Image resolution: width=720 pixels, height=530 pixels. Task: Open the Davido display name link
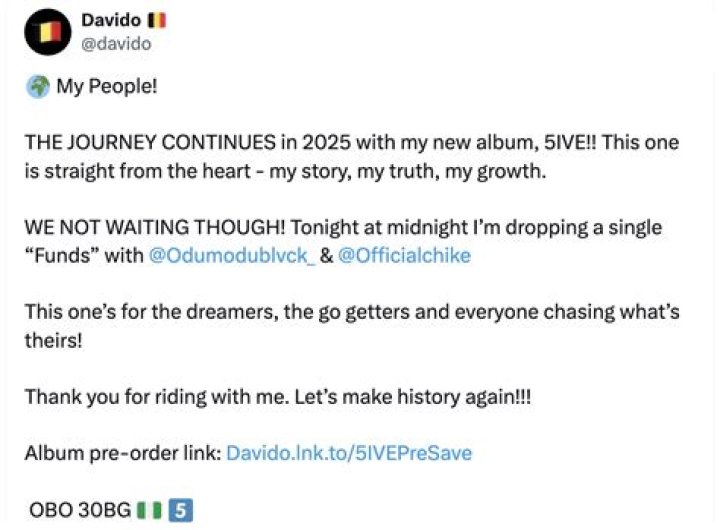(x=111, y=20)
